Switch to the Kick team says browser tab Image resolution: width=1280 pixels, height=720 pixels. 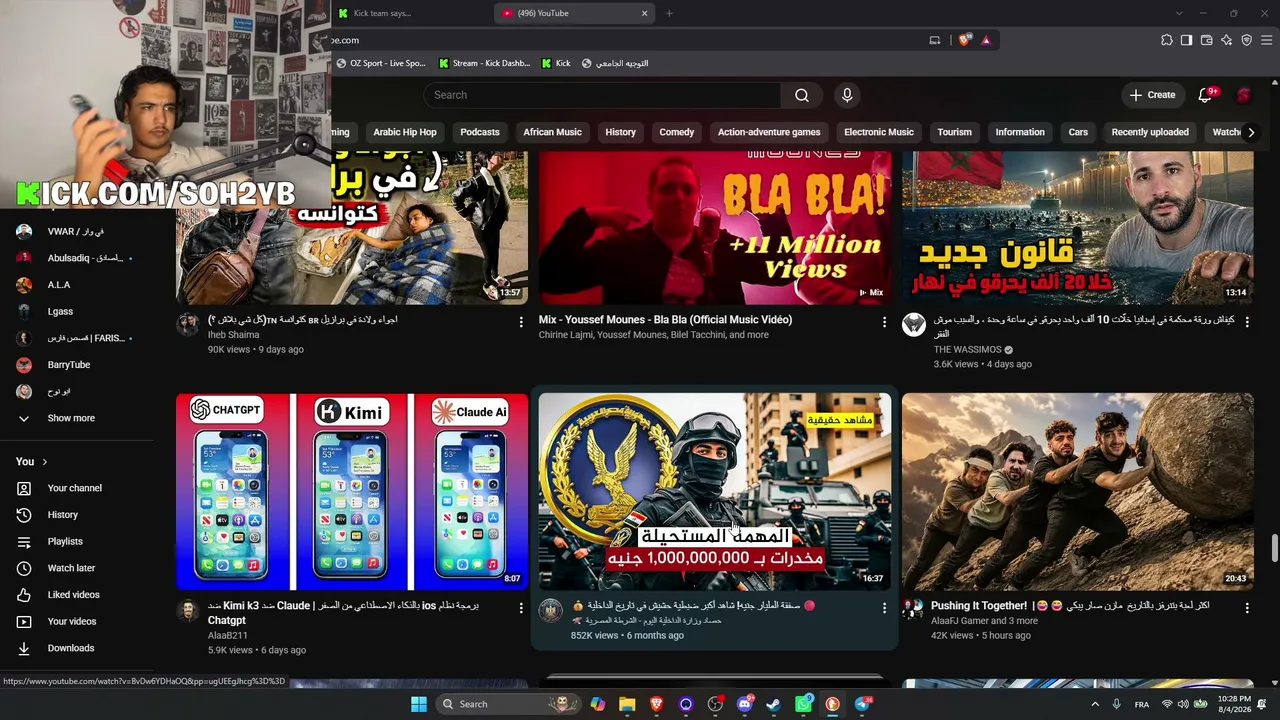click(x=410, y=13)
